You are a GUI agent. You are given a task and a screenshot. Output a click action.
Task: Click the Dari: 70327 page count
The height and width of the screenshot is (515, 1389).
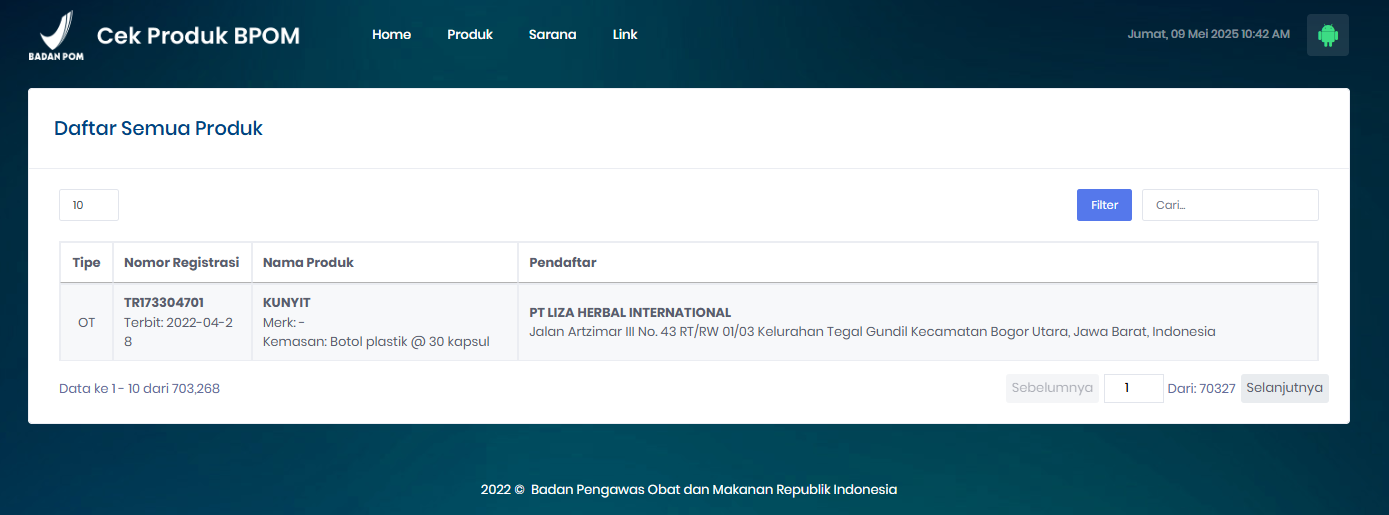coord(1202,388)
